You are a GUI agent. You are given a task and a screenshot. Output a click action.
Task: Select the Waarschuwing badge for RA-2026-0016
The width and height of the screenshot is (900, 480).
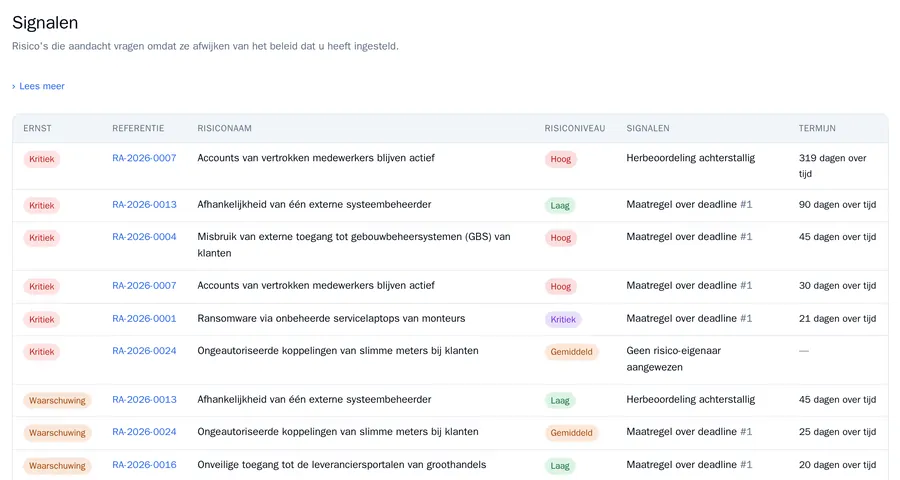click(x=57, y=466)
